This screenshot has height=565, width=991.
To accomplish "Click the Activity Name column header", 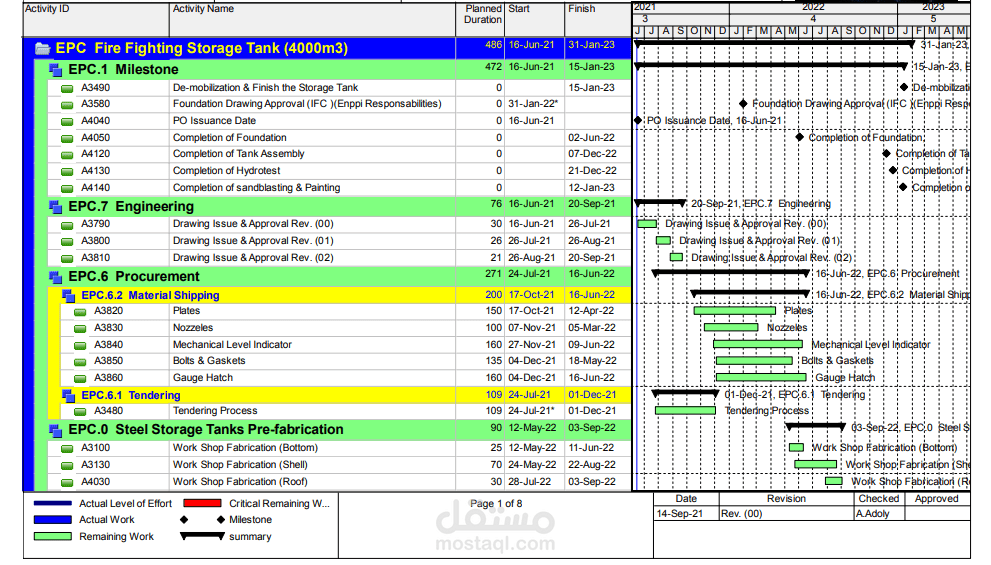I will 312,20.
